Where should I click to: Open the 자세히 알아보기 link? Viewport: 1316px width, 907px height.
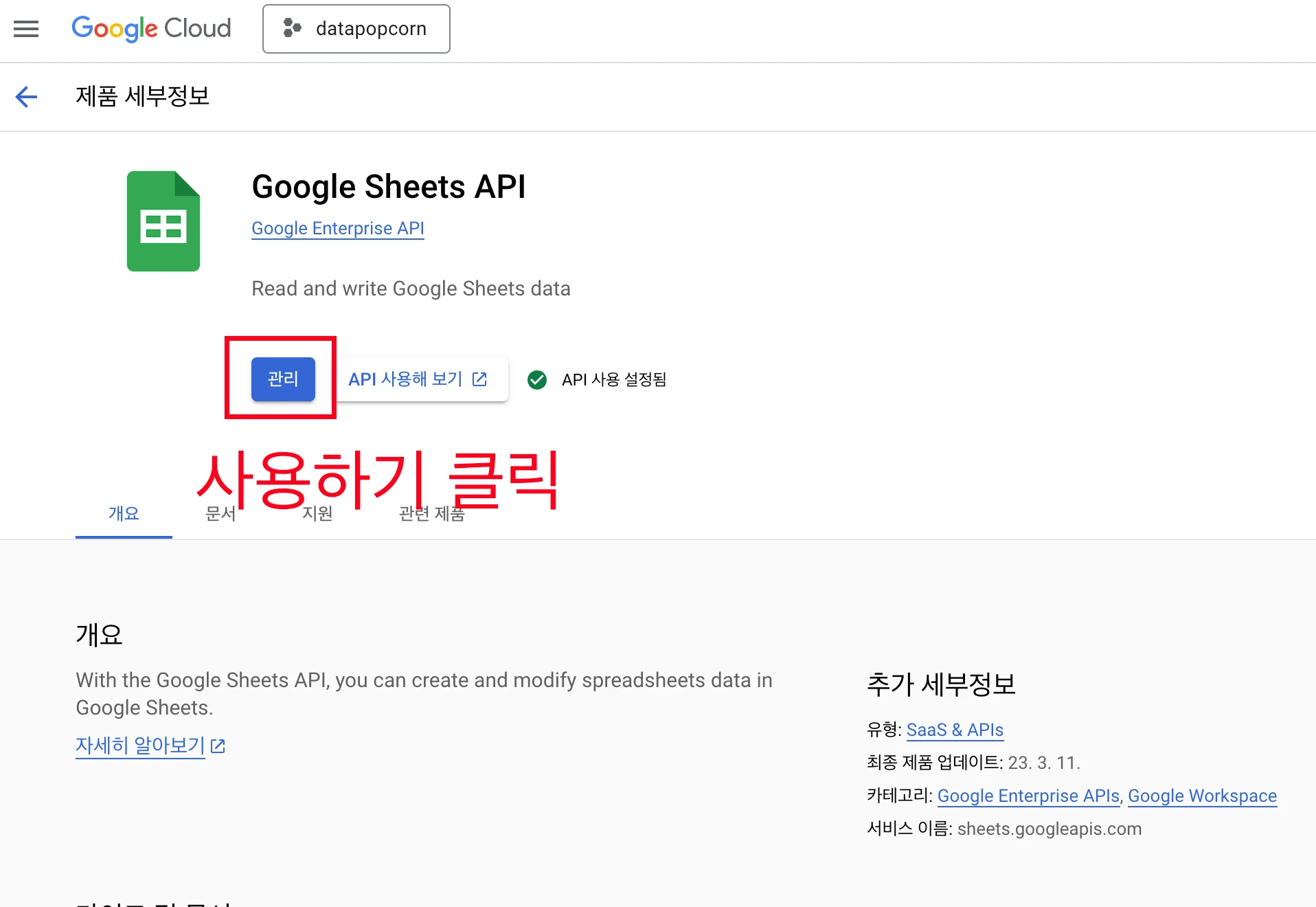(140, 746)
